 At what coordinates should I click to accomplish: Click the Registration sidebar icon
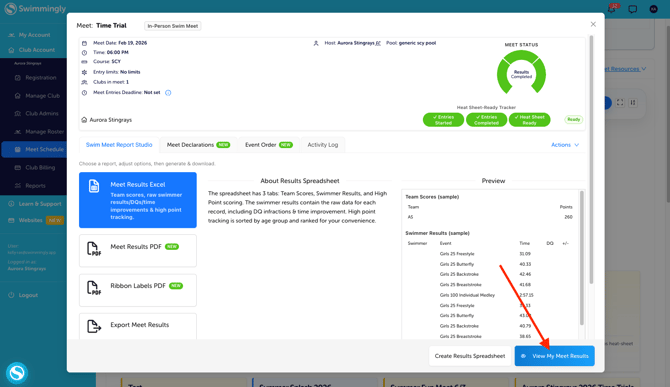pyautogui.click(x=18, y=78)
